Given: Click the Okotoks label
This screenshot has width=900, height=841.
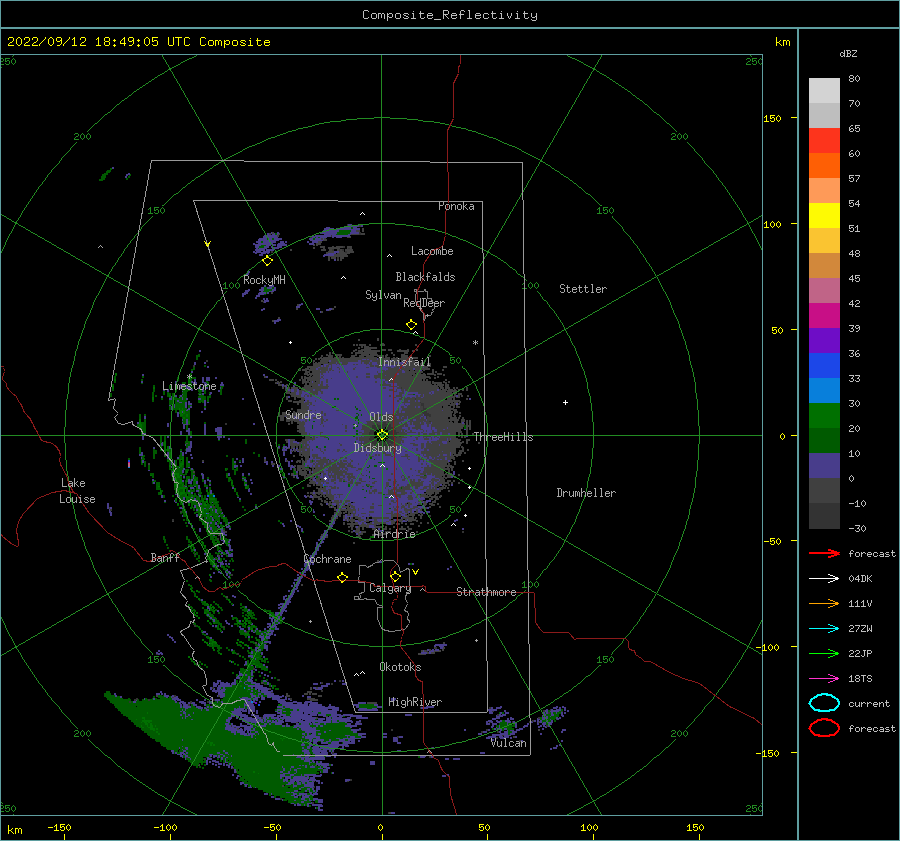Looking at the screenshot, I should tap(400, 667).
